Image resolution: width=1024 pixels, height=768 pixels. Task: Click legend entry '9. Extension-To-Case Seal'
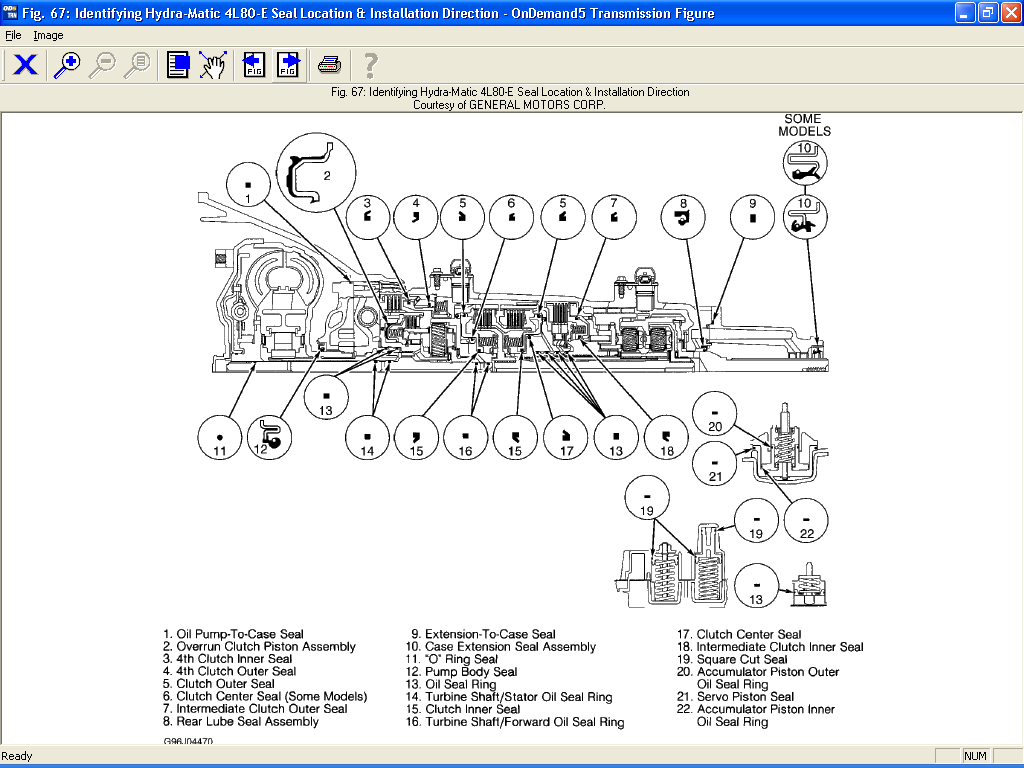pos(483,634)
